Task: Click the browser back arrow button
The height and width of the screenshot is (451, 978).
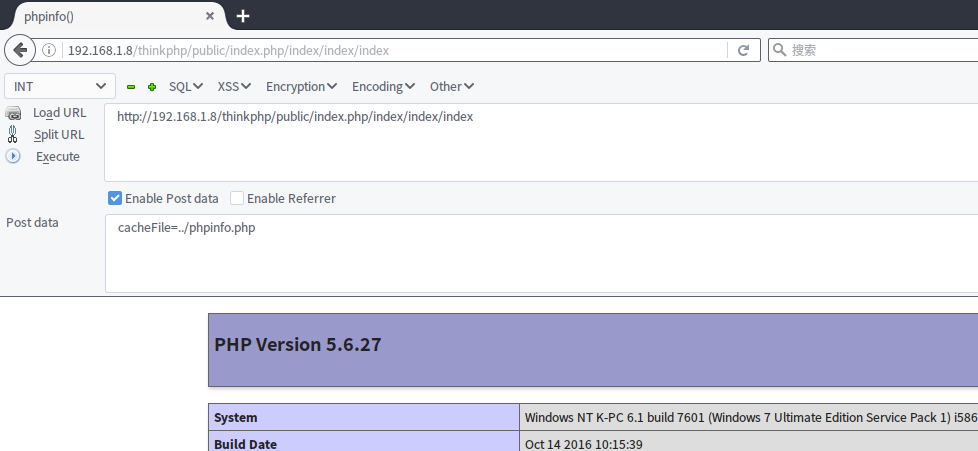Action: coord(20,50)
